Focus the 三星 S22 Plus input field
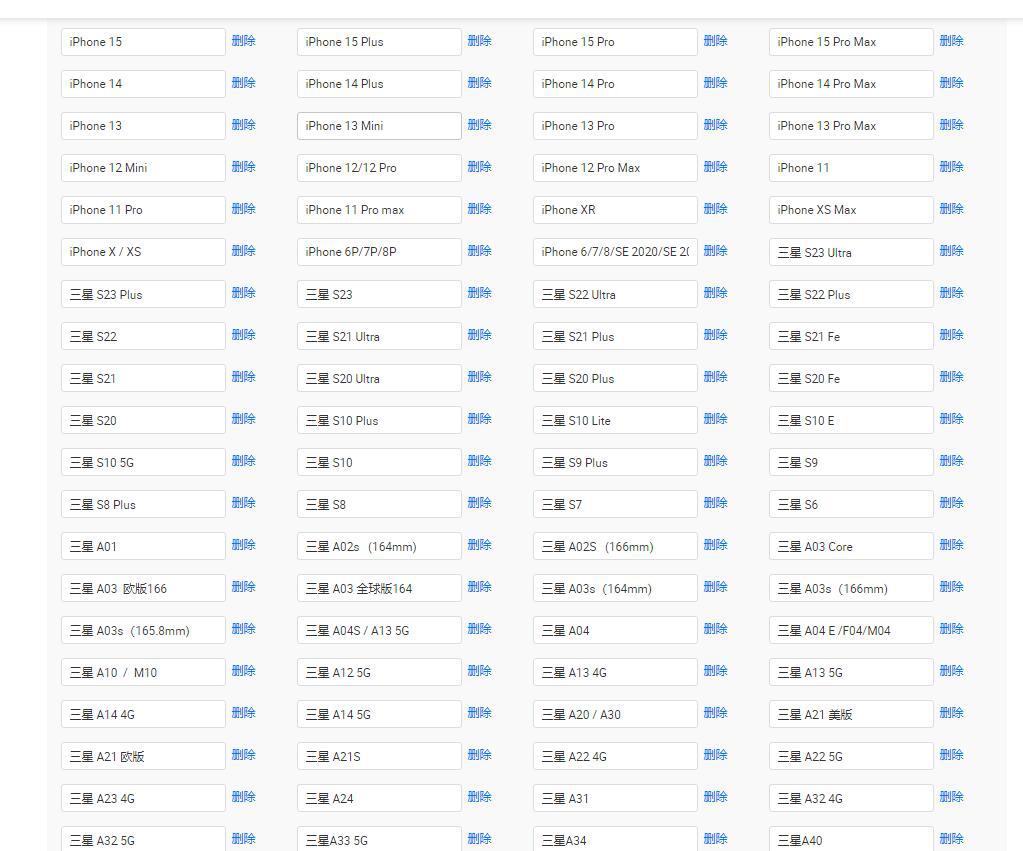Image resolution: width=1023 pixels, height=851 pixels. pos(850,294)
